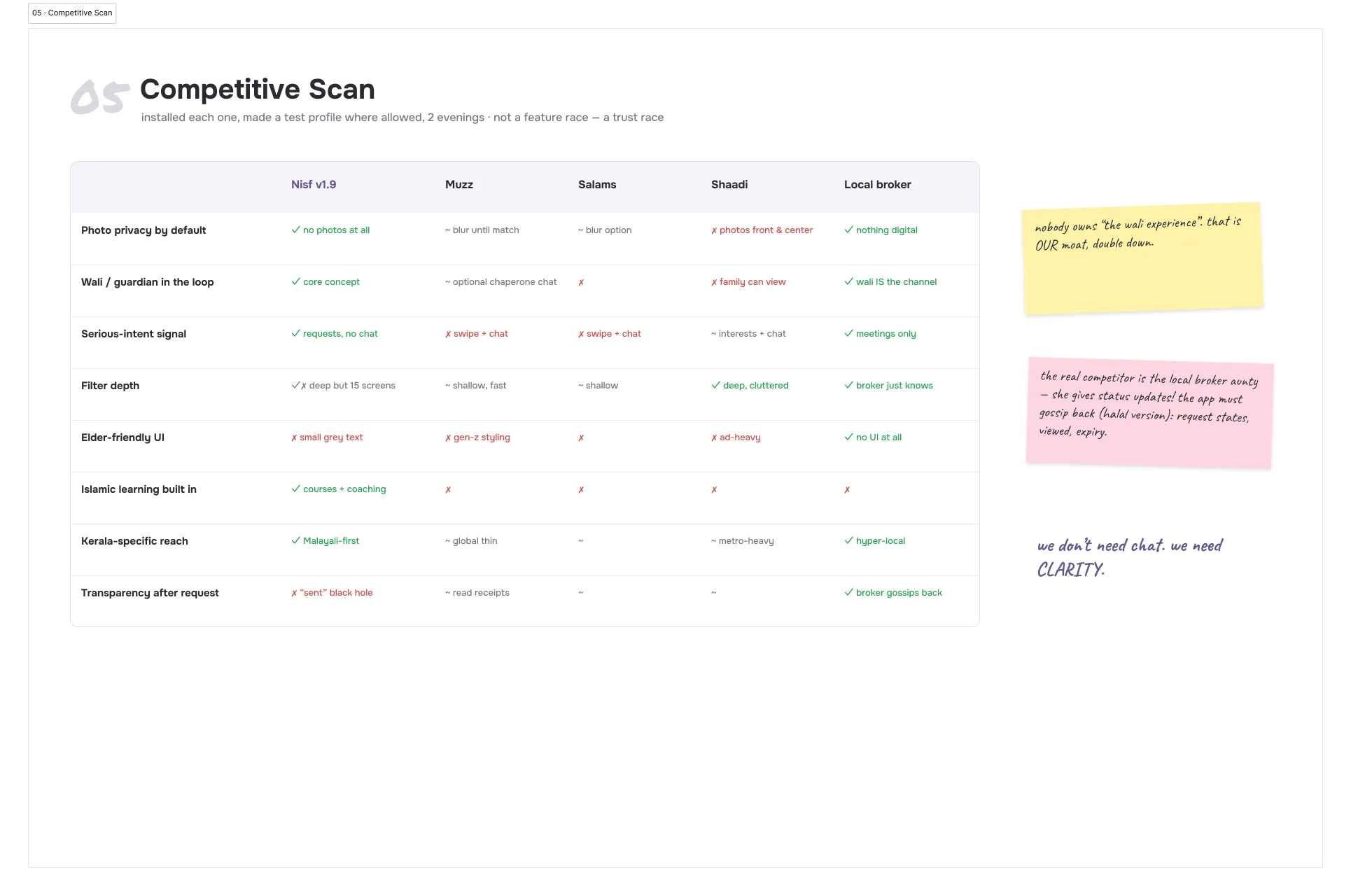
Task: Click the 'no photos at all' cell
Action: pos(330,230)
